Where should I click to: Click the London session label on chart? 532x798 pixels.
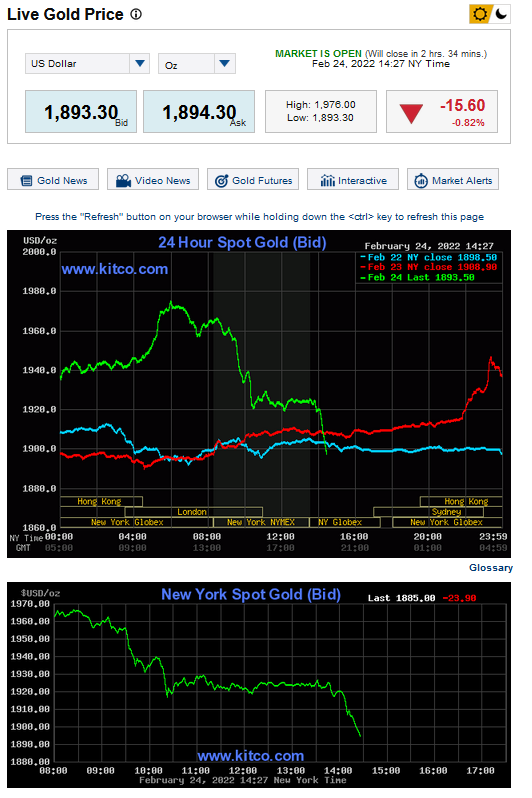193,512
